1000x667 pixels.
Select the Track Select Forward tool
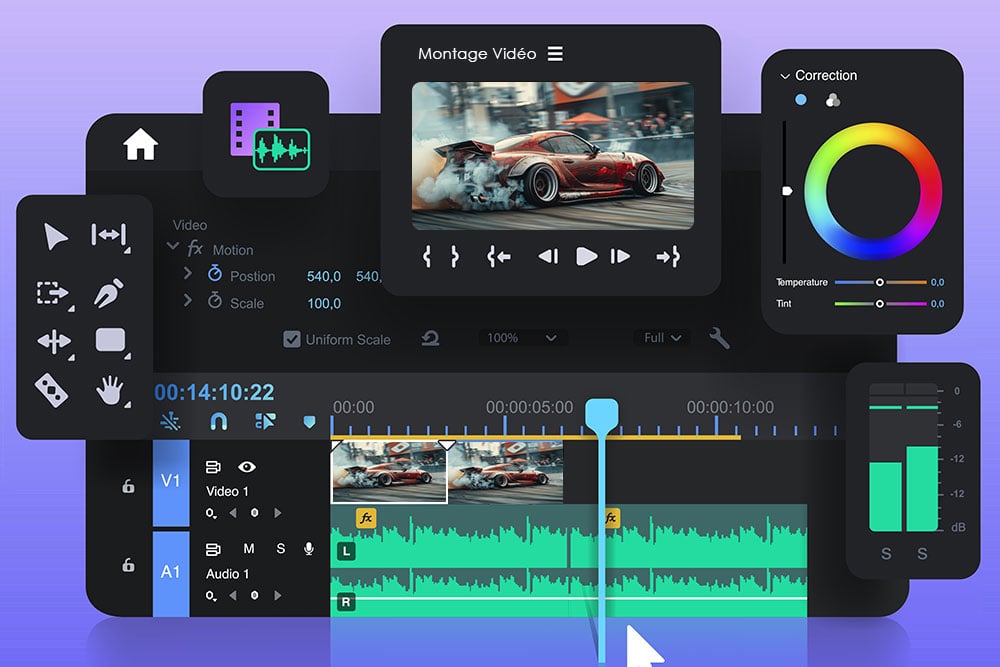click(x=52, y=293)
